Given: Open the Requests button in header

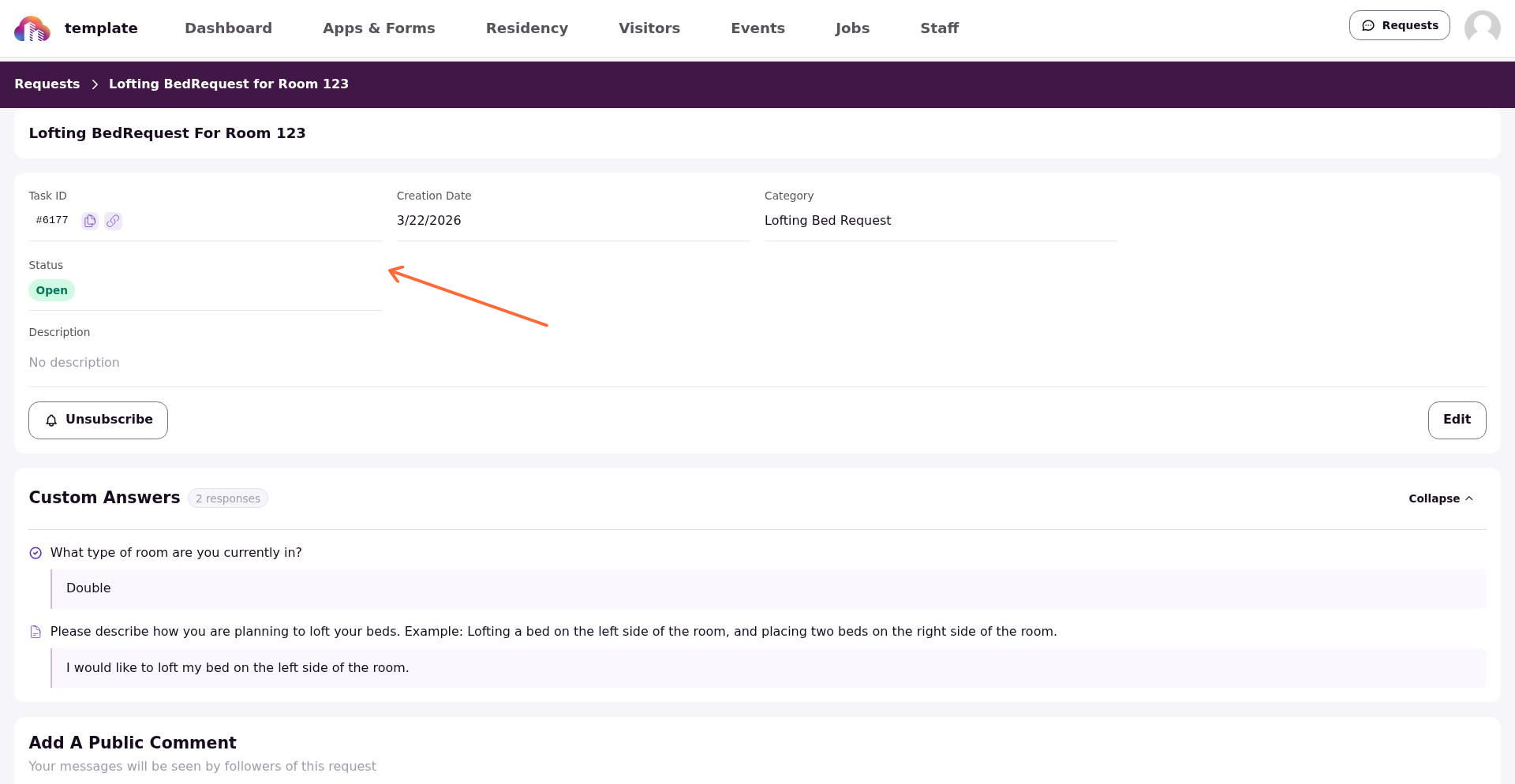Looking at the screenshot, I should click(x=1399, y=25).
